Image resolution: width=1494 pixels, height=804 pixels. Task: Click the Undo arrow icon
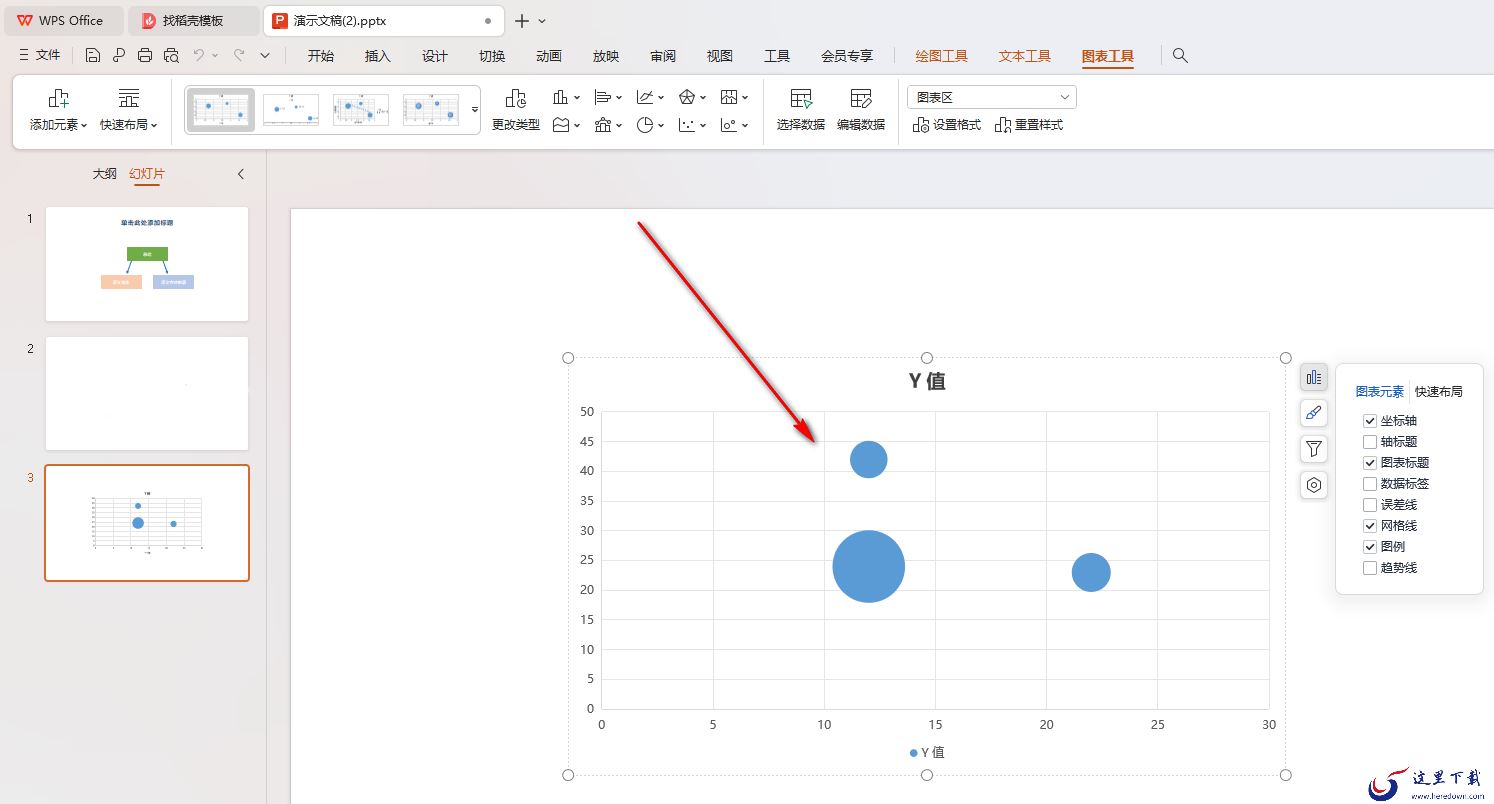tap(199, 56)
